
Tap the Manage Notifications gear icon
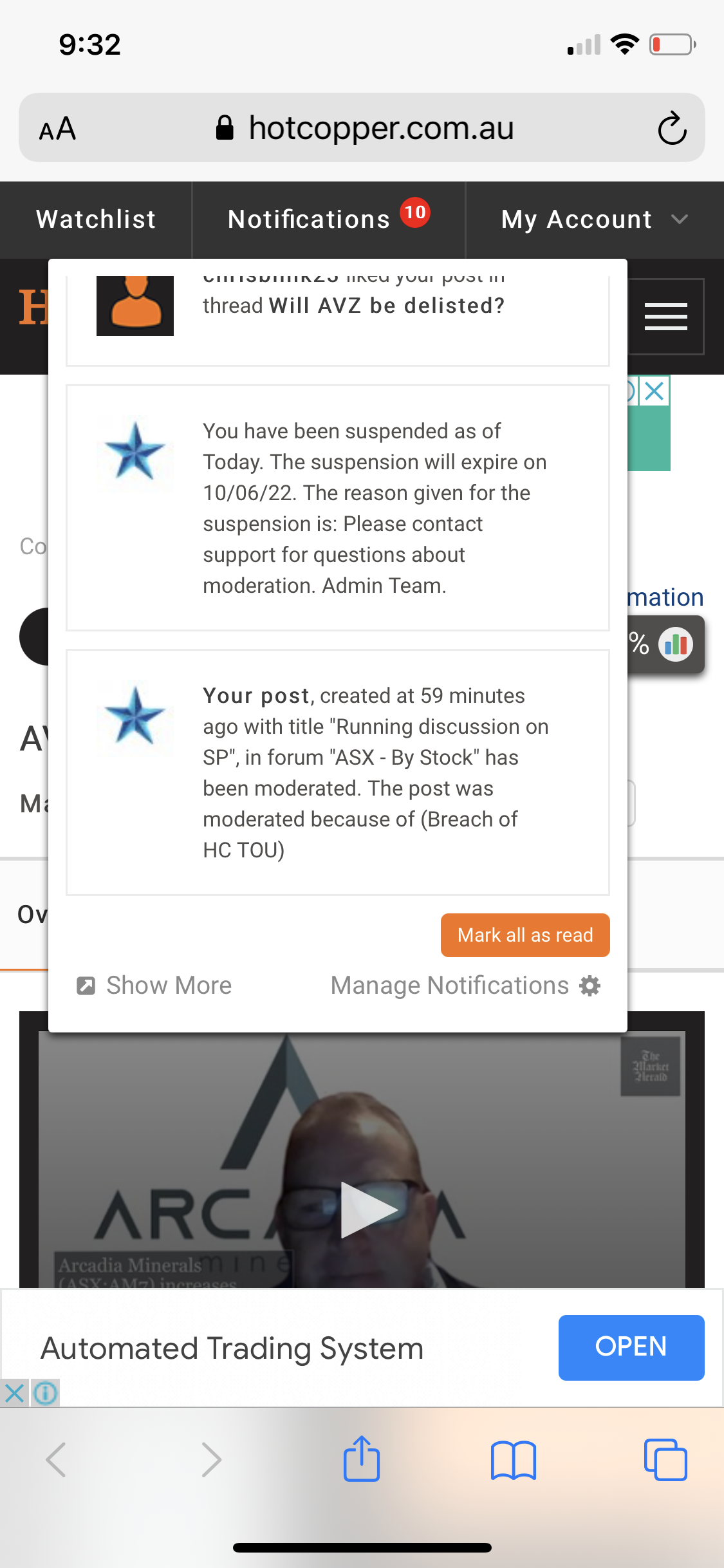click(590, 985)
